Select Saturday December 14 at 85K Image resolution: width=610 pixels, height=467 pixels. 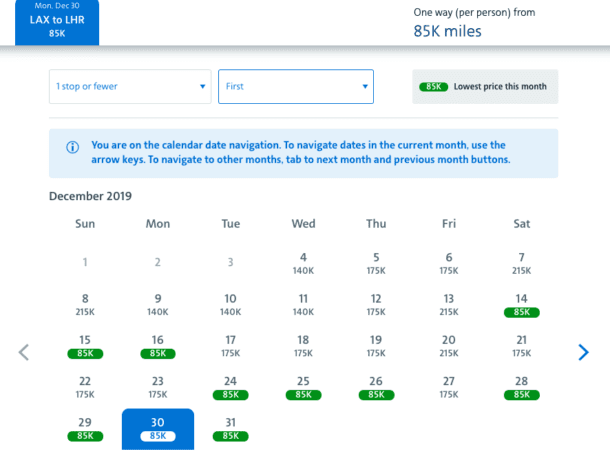pos(522,305)
